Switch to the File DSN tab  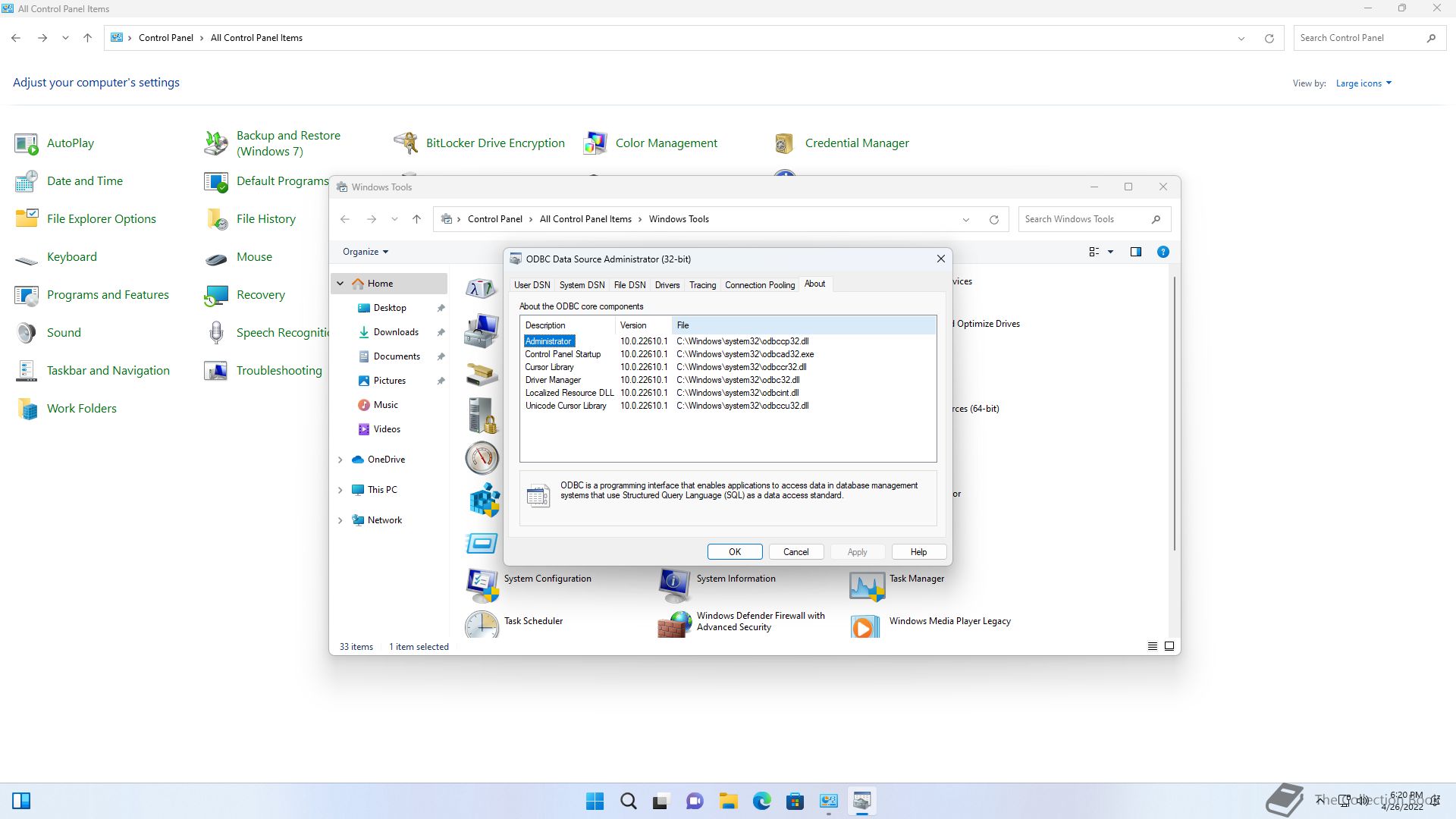click(x=629, y=285)
